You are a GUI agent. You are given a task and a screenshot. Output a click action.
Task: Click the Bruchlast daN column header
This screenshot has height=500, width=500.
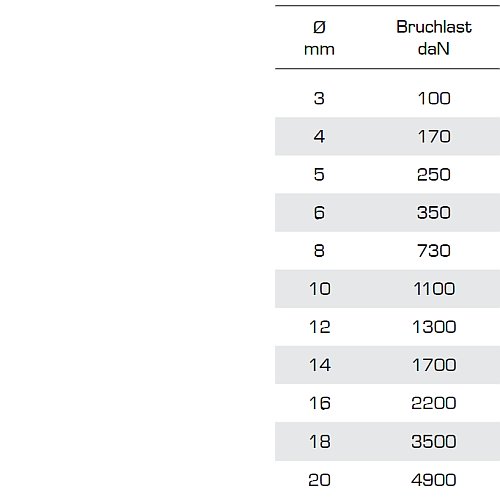tap(434, 38)
